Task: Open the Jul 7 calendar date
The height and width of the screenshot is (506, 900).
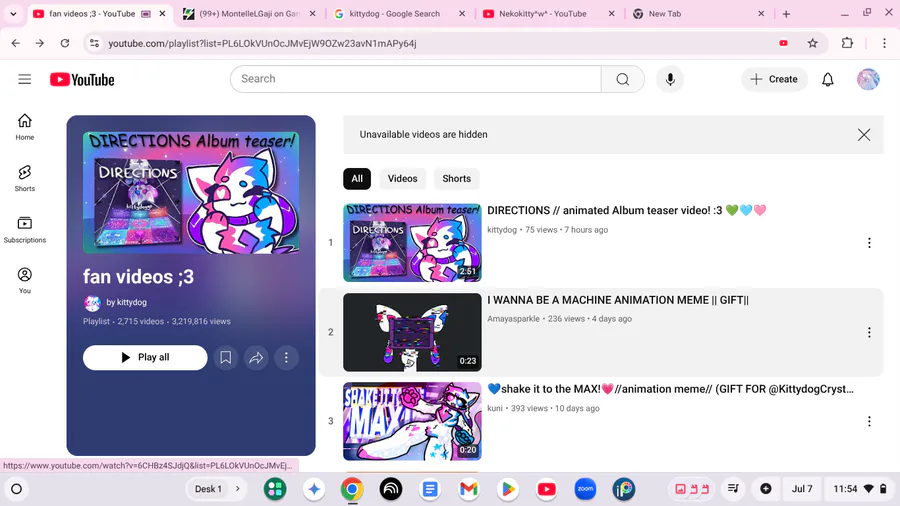Action: pos(802,489)
